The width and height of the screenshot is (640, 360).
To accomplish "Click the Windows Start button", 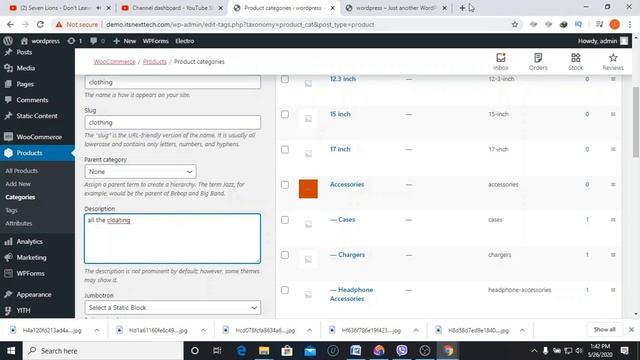I will [x=11, y=351].
